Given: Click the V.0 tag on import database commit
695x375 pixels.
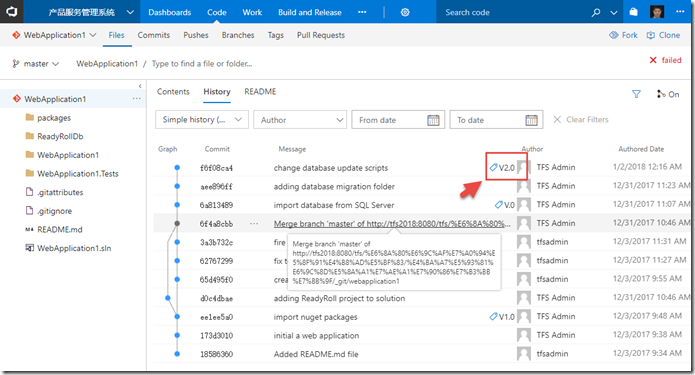Looking at the screenshot, I should (505, 205).
